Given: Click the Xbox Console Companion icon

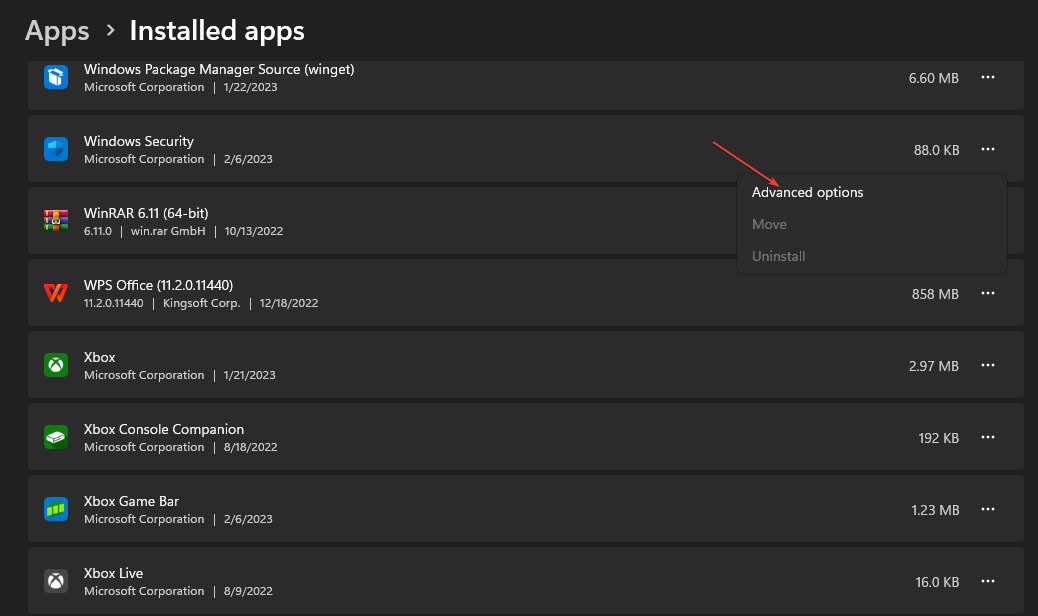Looking at the screenshot, I should click(x=56, y=437).
